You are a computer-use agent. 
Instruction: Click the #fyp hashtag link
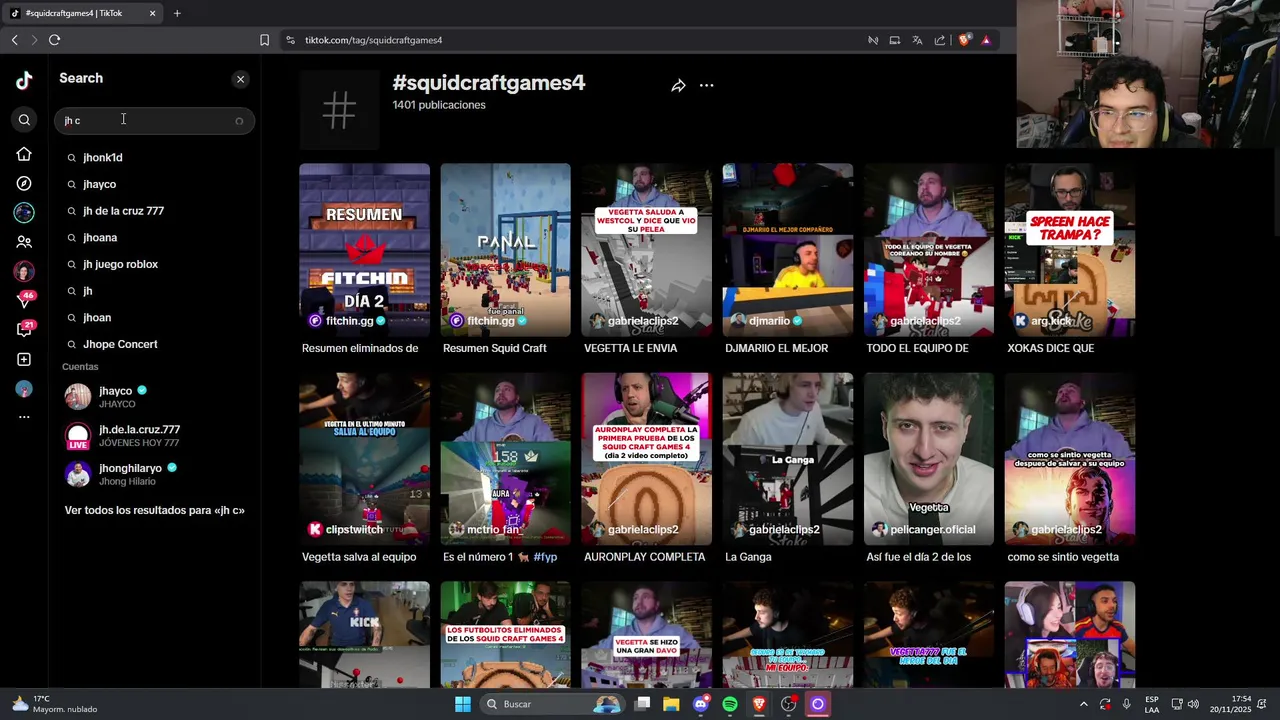click(545, 557)
